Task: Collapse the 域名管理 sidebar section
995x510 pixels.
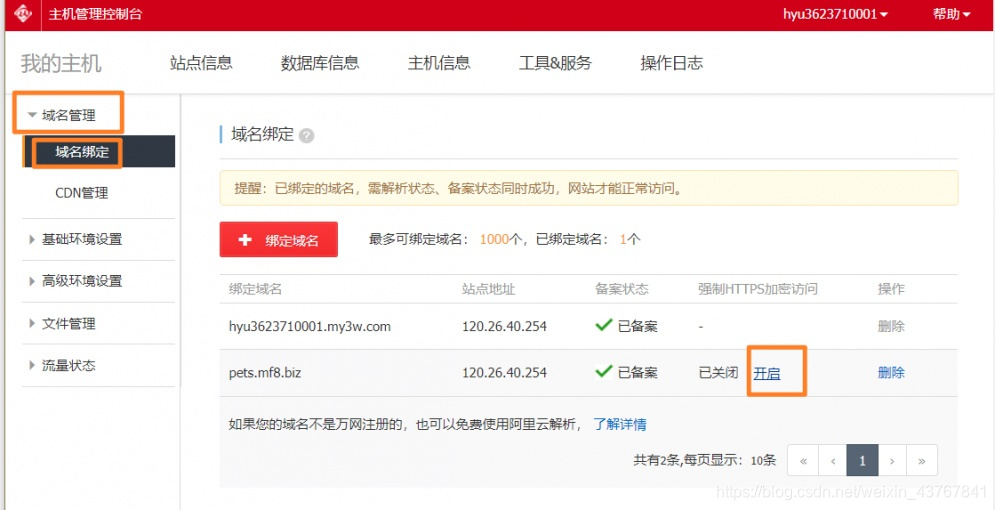Action: pos(68,115)
